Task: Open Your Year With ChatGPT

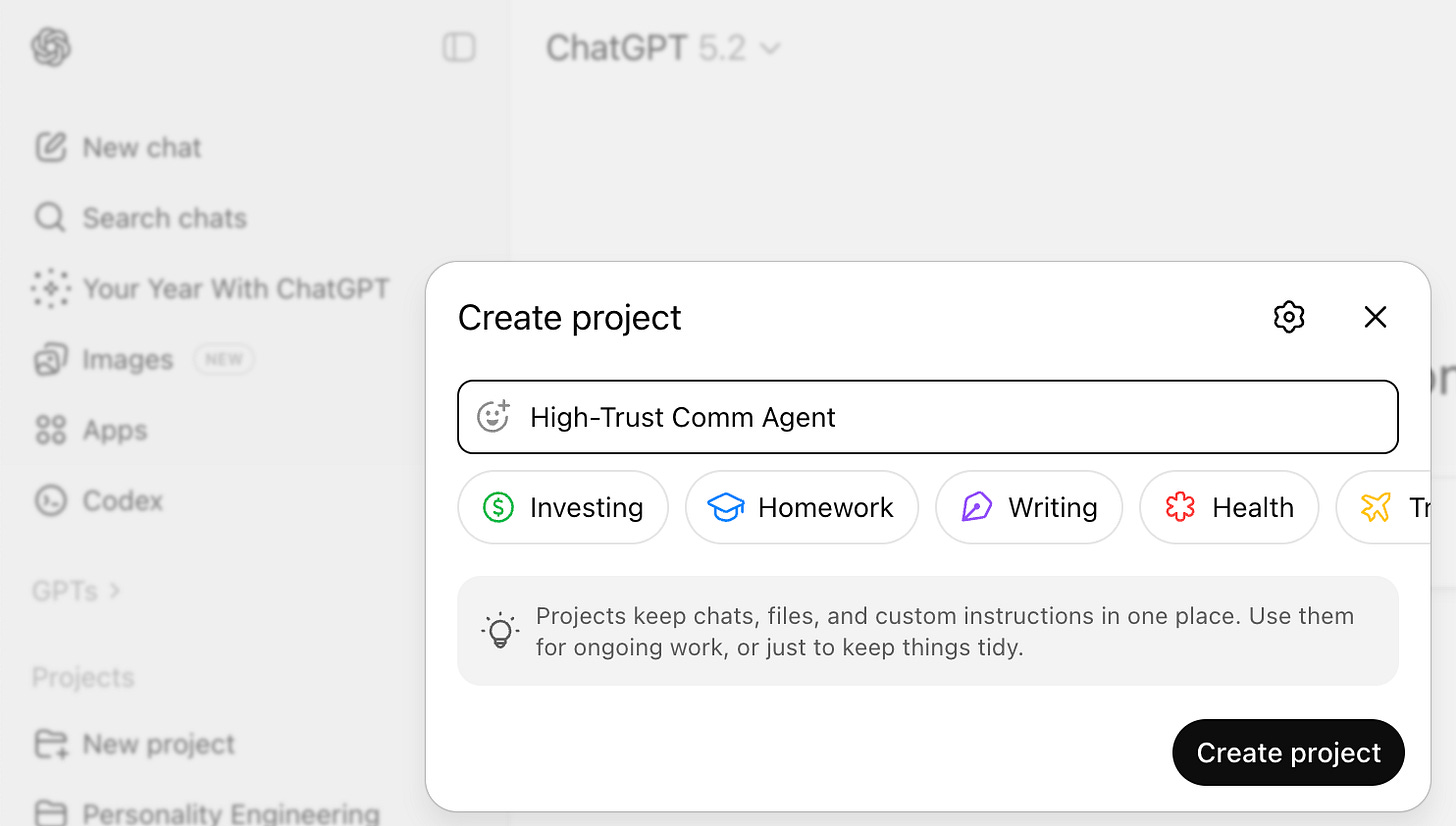Action: pos(236,288)
